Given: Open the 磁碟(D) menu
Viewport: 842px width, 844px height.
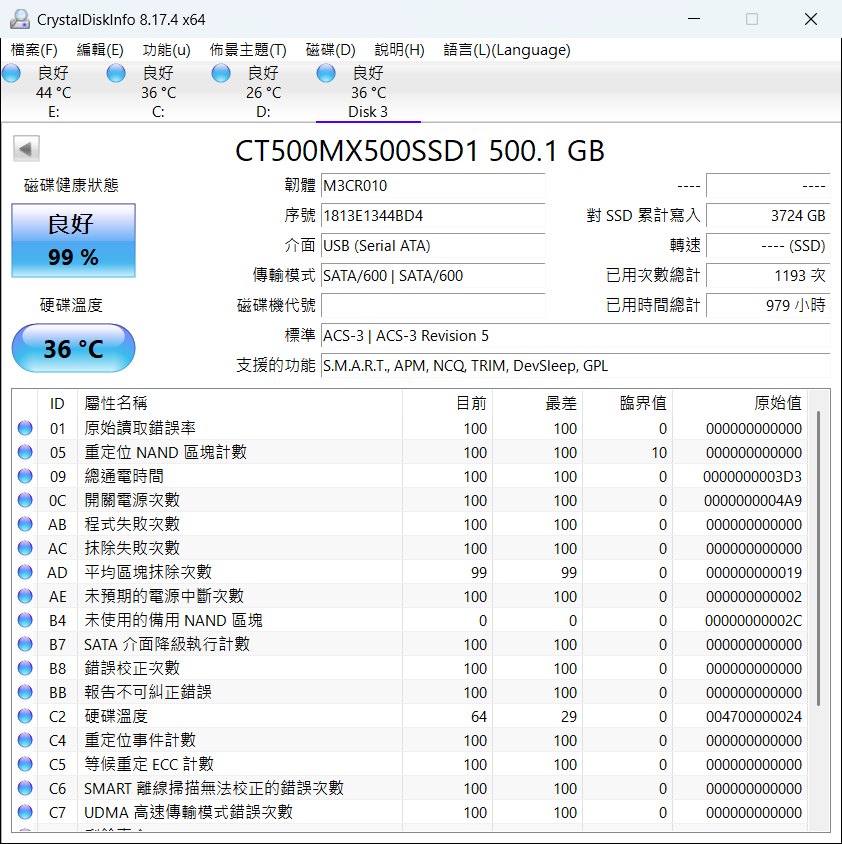Looking at the screenshot, I should tap(331, 50).
